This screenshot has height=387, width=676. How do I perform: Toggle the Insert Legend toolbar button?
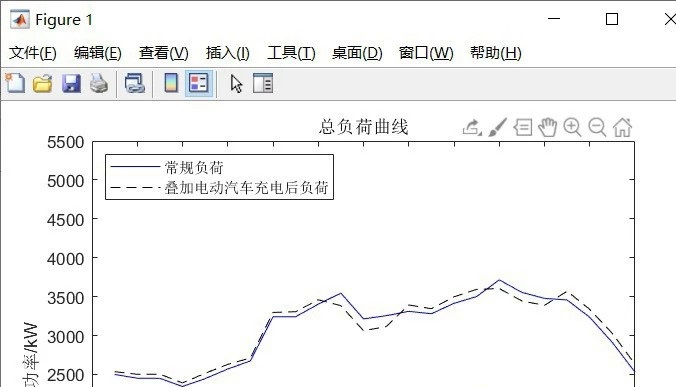pos(199,83)
